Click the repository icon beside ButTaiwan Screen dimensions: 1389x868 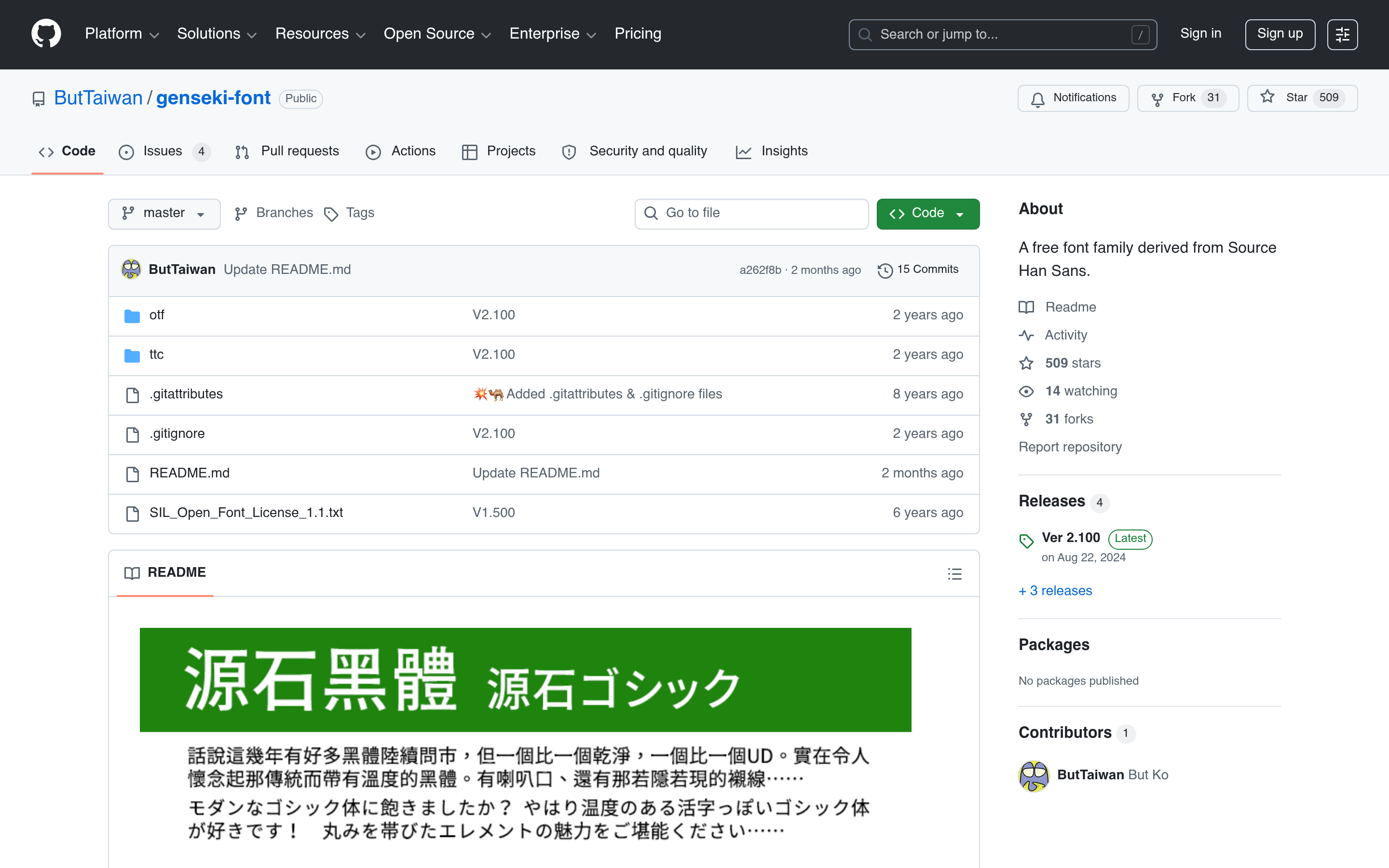(39, 99)
